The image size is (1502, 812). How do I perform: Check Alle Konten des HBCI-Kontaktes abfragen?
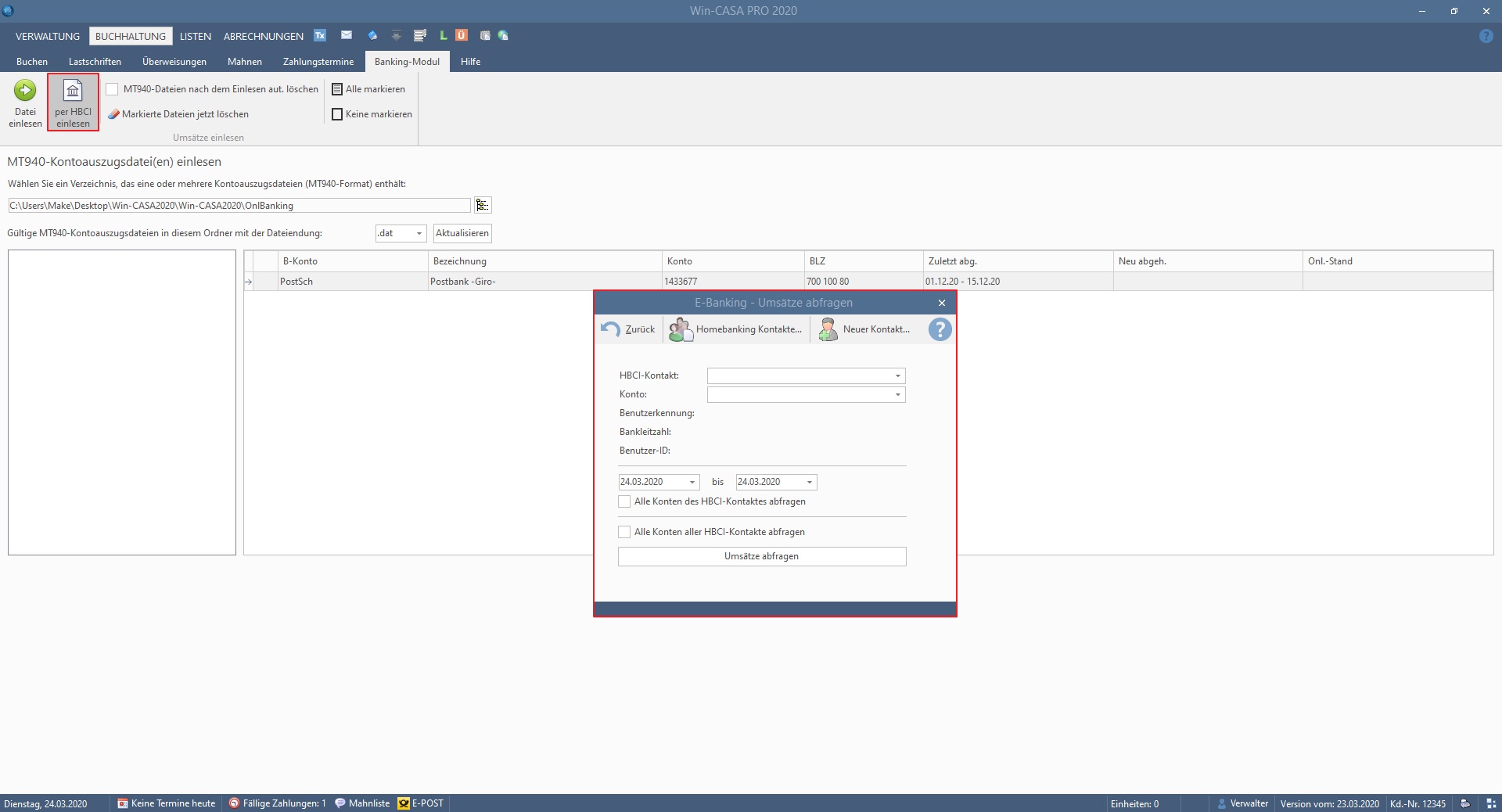click(x=624, y=501)
